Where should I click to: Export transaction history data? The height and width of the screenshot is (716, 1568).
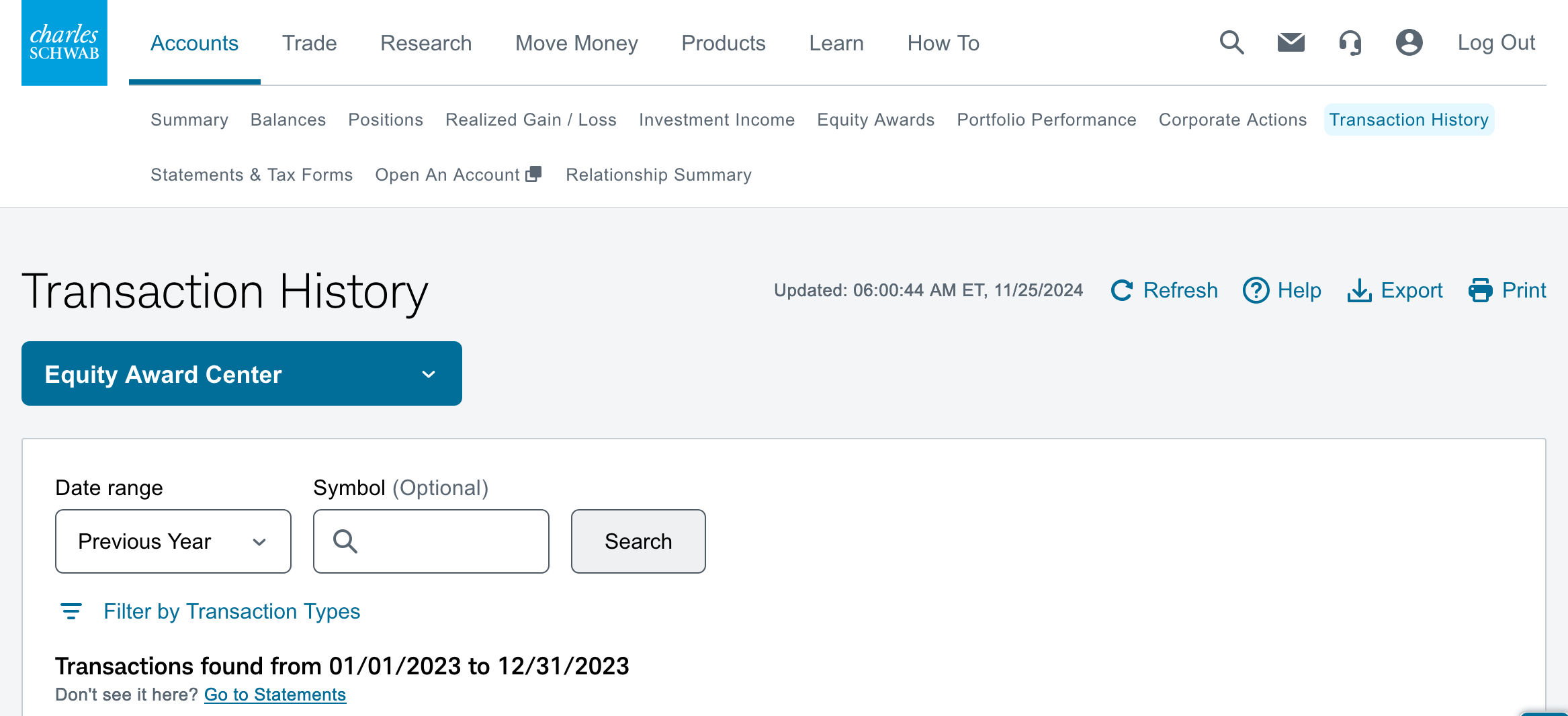tap(1395, 290)
